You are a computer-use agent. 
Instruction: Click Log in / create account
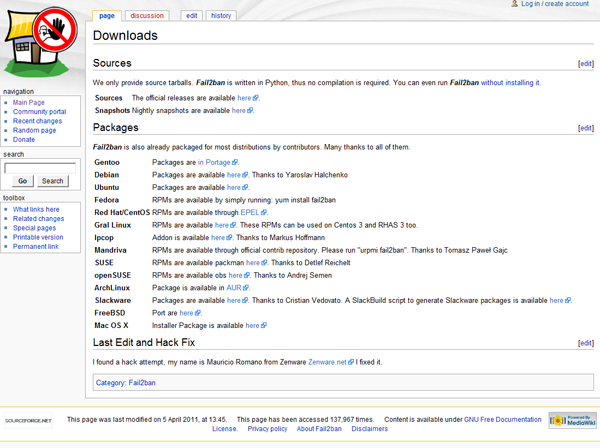[555, 3]
